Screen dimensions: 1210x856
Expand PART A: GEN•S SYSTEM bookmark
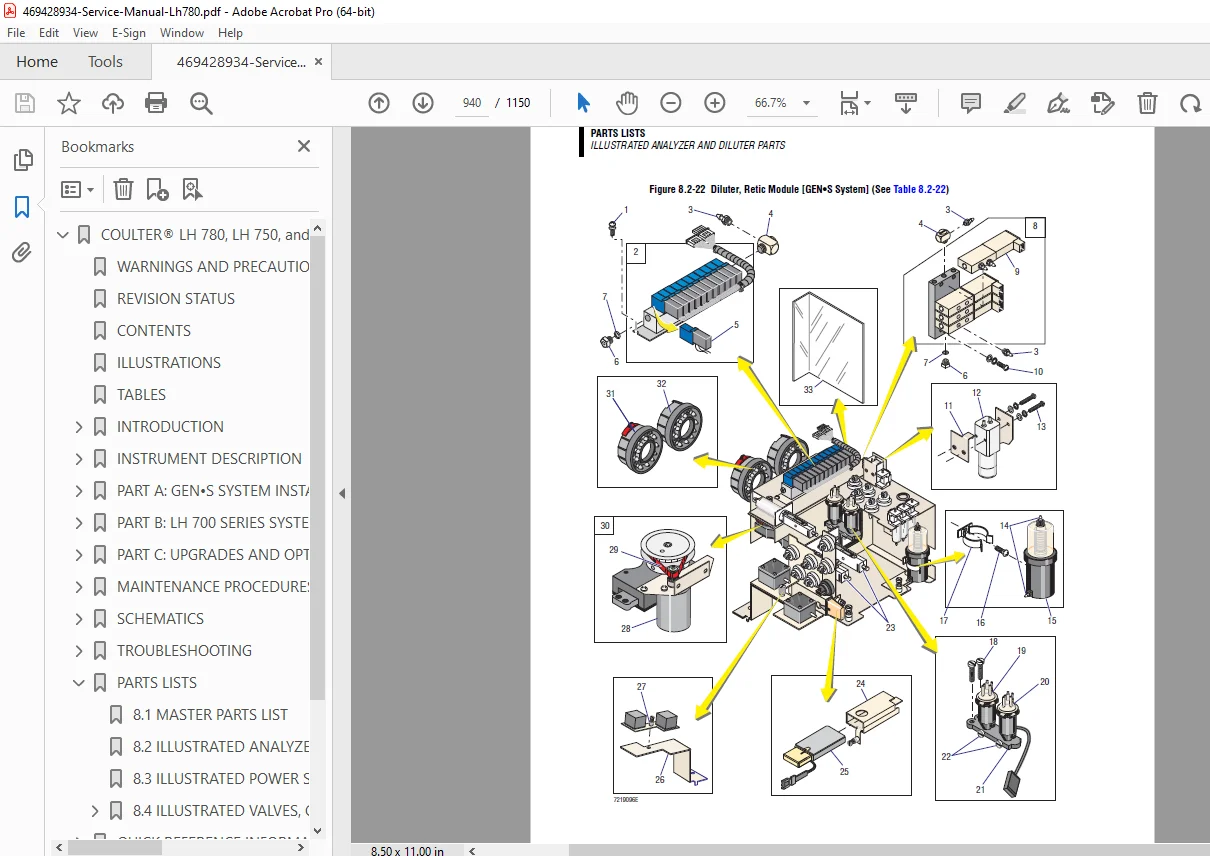tap(80, 491)
